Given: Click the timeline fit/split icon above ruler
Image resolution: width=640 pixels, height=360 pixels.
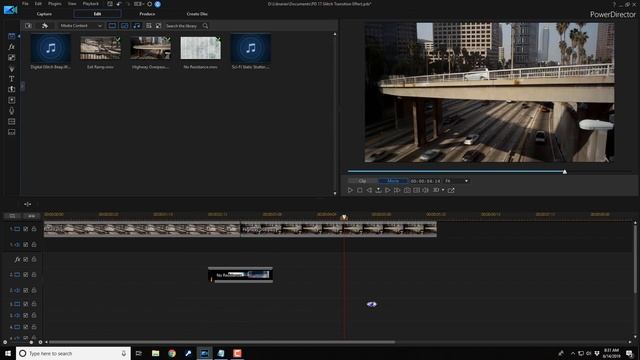Looking at the screenshot, I should (27, 204).
